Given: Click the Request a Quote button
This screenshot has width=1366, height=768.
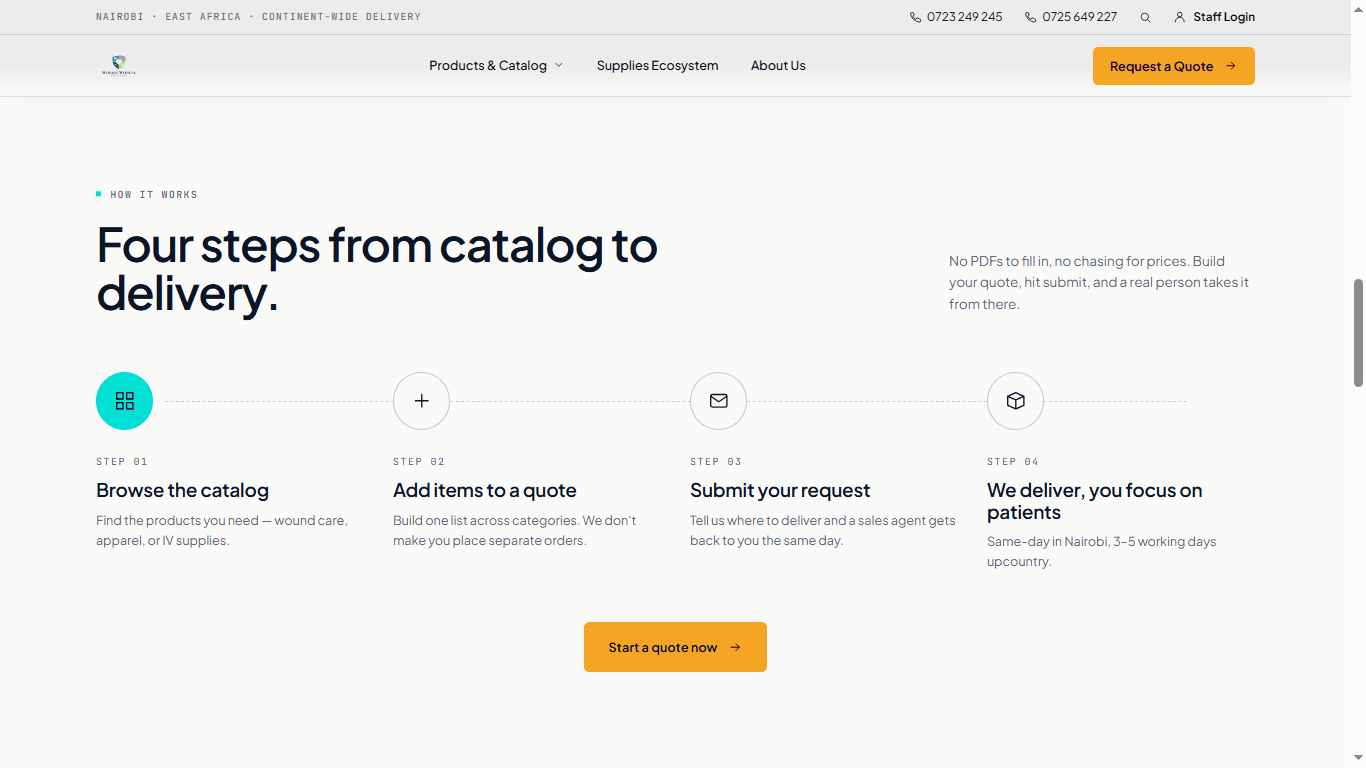Looking at the screenshot, I should pyautogui.click(x=1173, y=66).
